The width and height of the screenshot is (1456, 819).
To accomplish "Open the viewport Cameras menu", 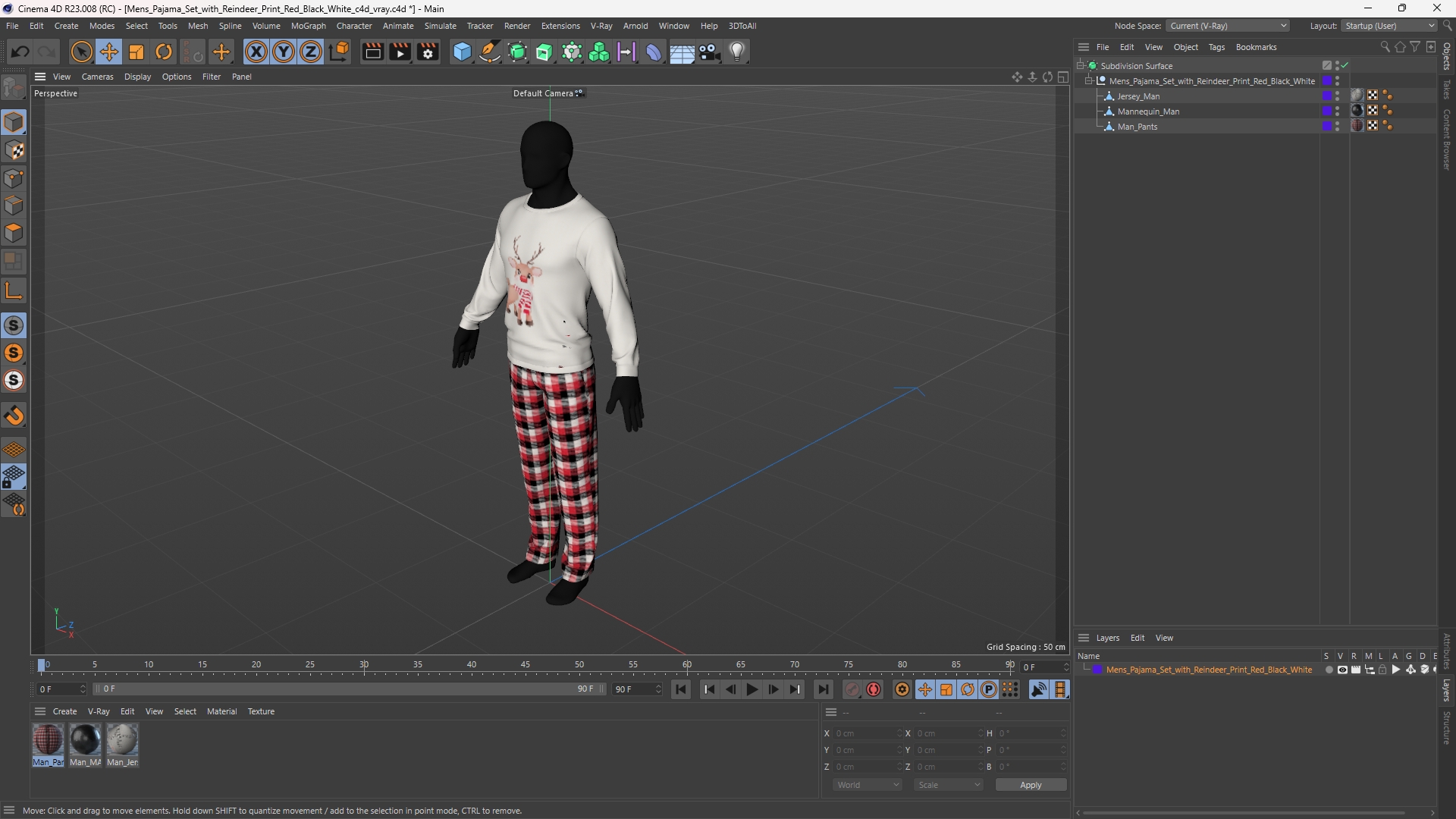I will click(97, 77).
